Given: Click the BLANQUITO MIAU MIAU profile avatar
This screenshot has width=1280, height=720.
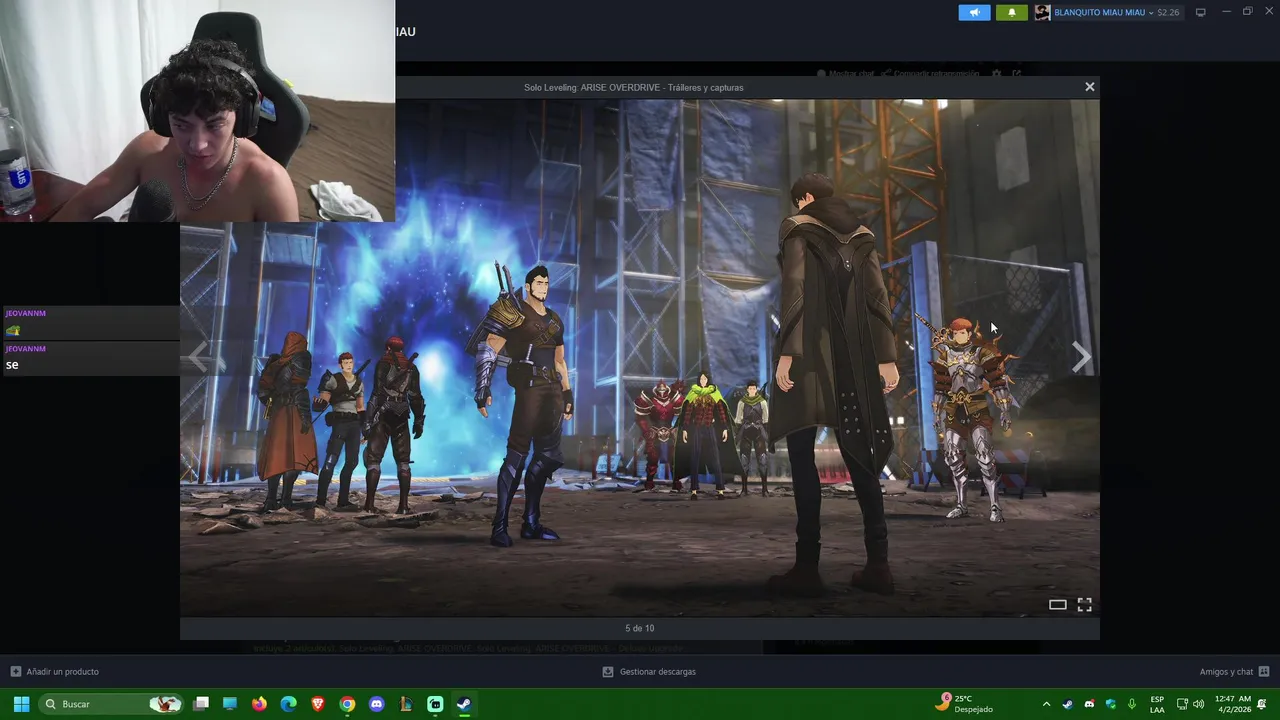Looking at the screenshot, I should click(x=1042, y=12).
